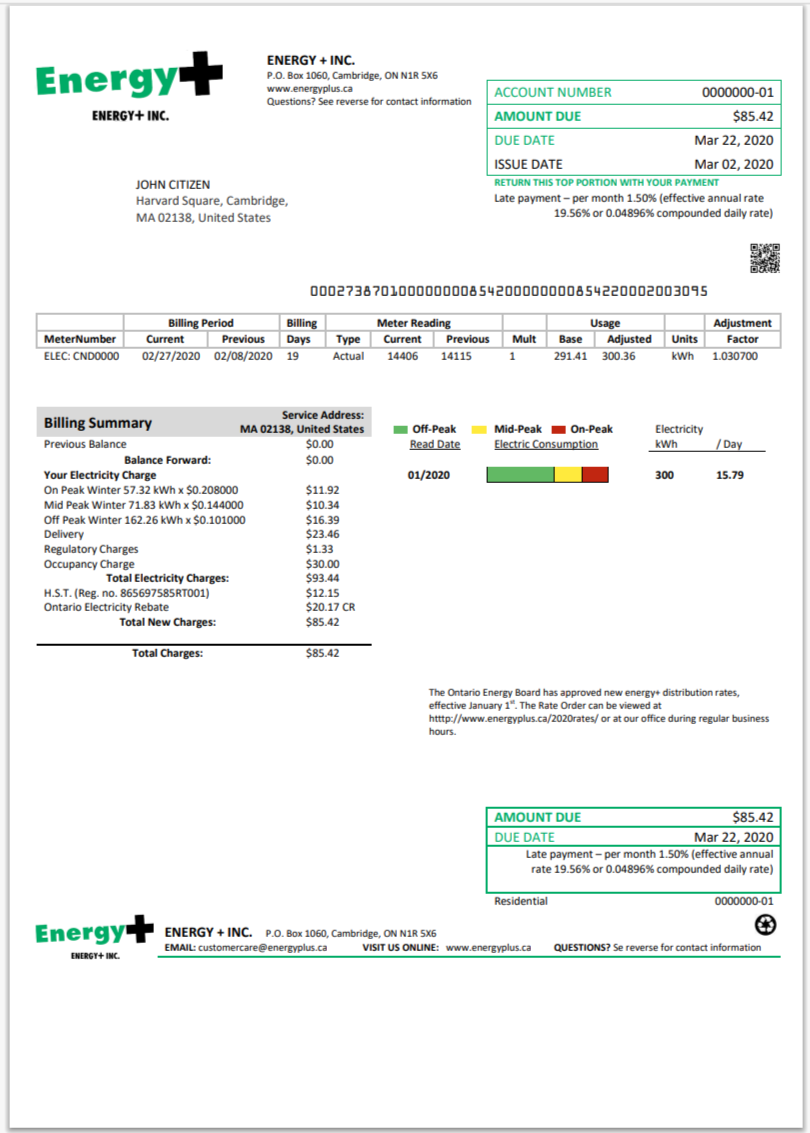Open the customercare@energyplus.ca email link
This screenshot has height=1133, width=810.
click(262, 947)
